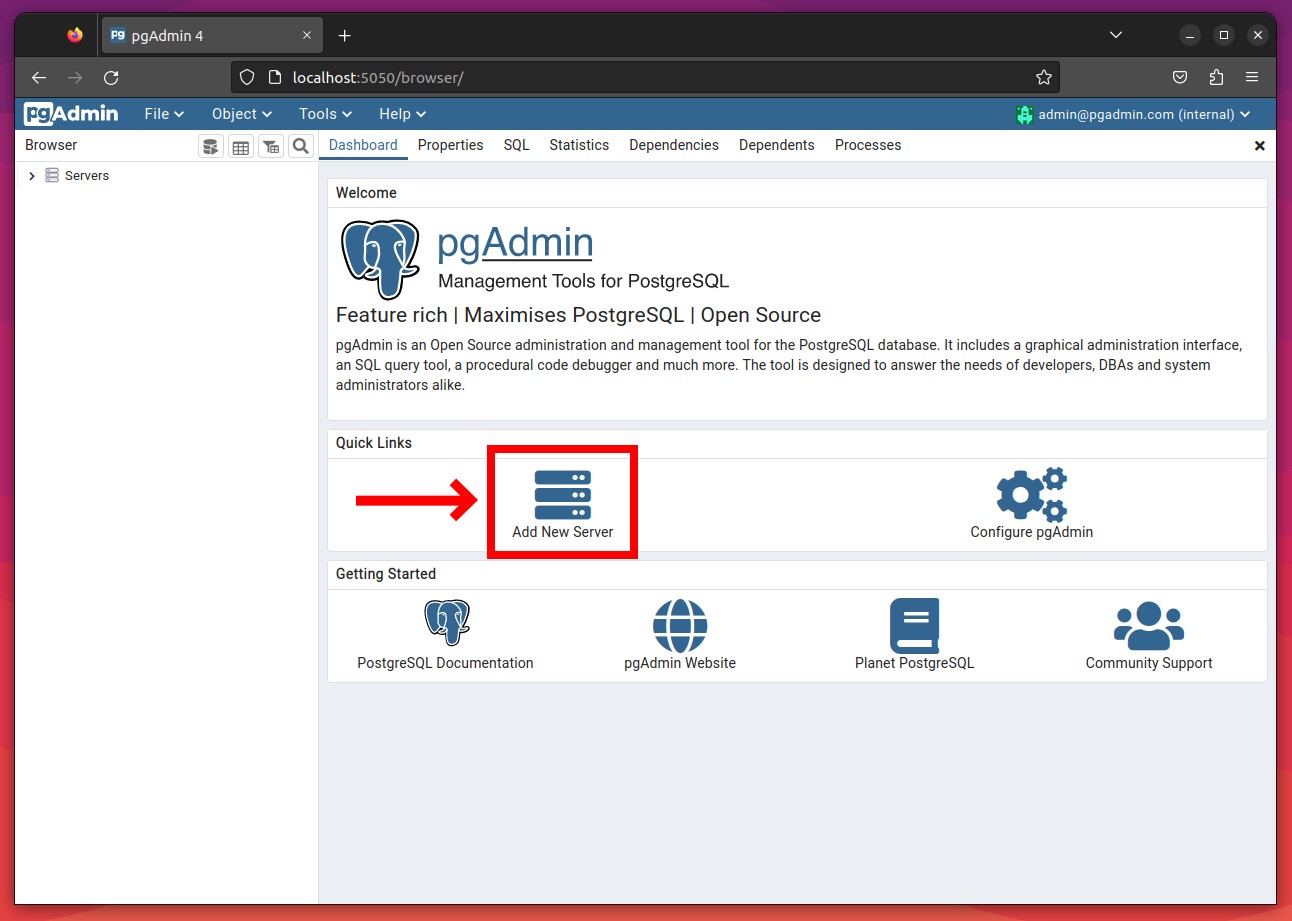Screen dimensions: 1292x921
Task: Switch to the Dashboard tab
Action: [x=363, y=145]
